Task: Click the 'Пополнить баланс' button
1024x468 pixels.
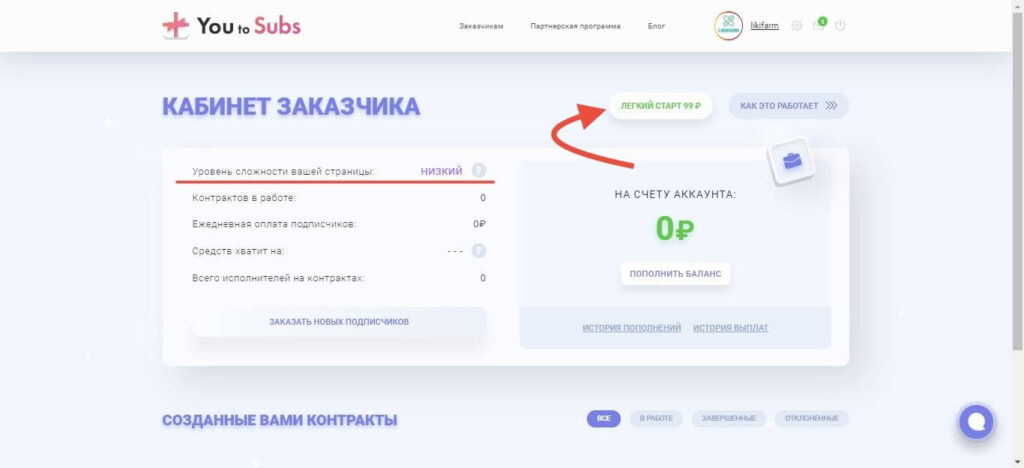Action: coord(675,274)
